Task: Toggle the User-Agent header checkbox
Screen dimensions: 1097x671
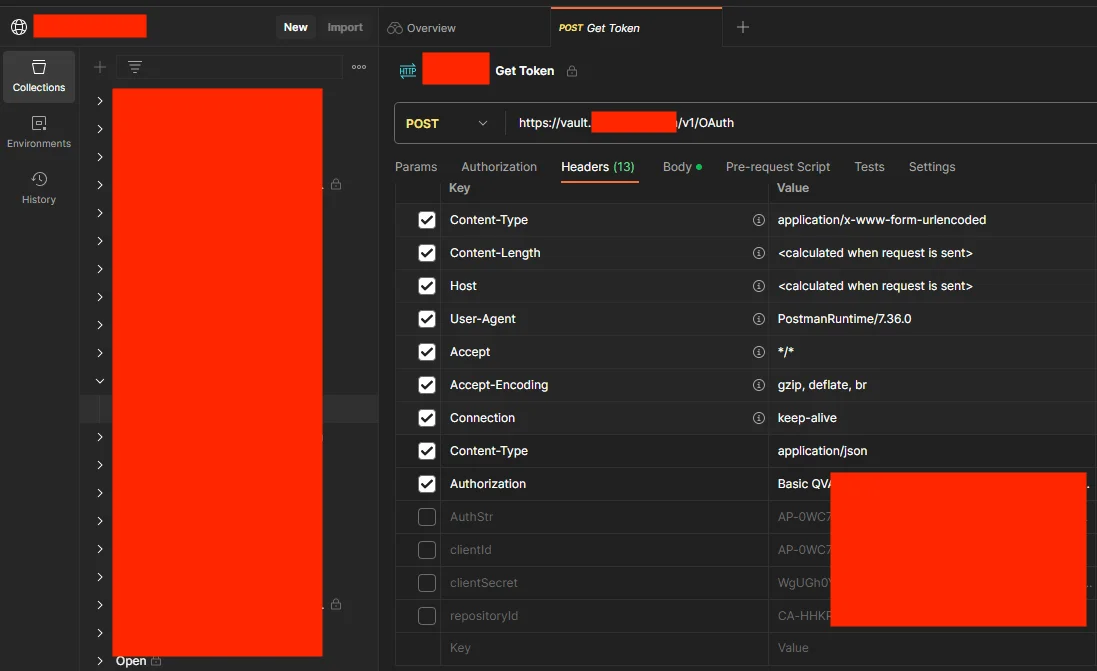Action: [x=427, y=318]
